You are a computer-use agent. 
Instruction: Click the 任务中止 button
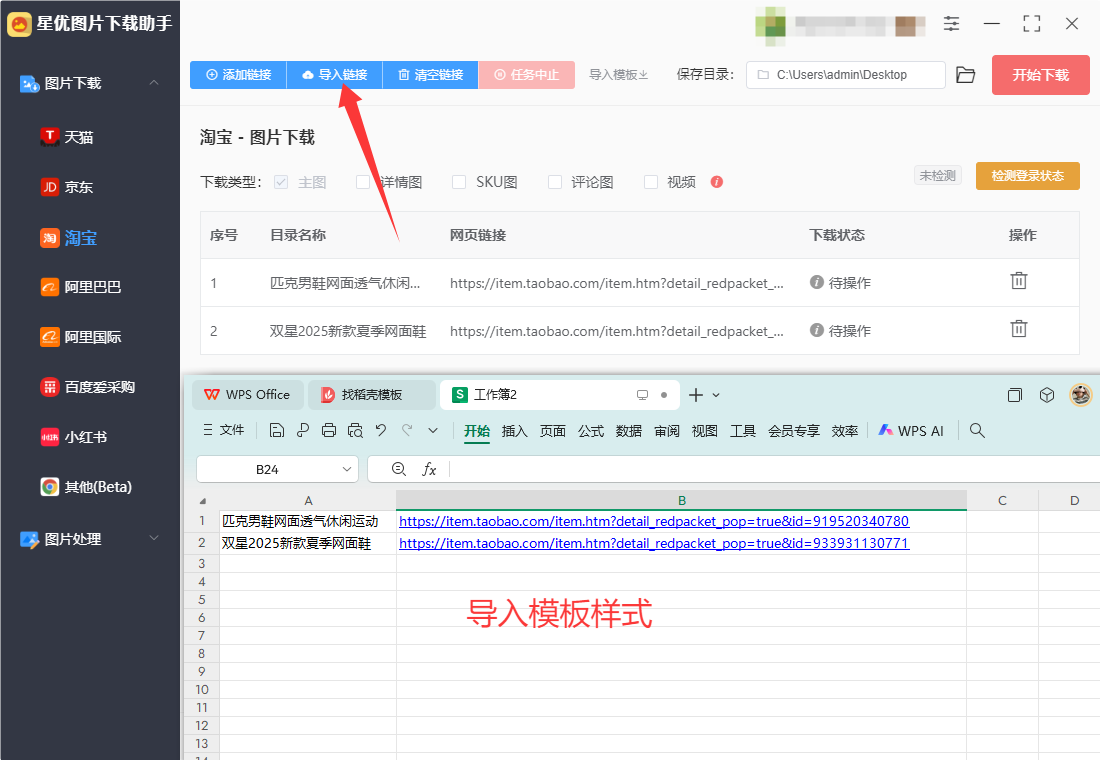(x=527, y=75)
